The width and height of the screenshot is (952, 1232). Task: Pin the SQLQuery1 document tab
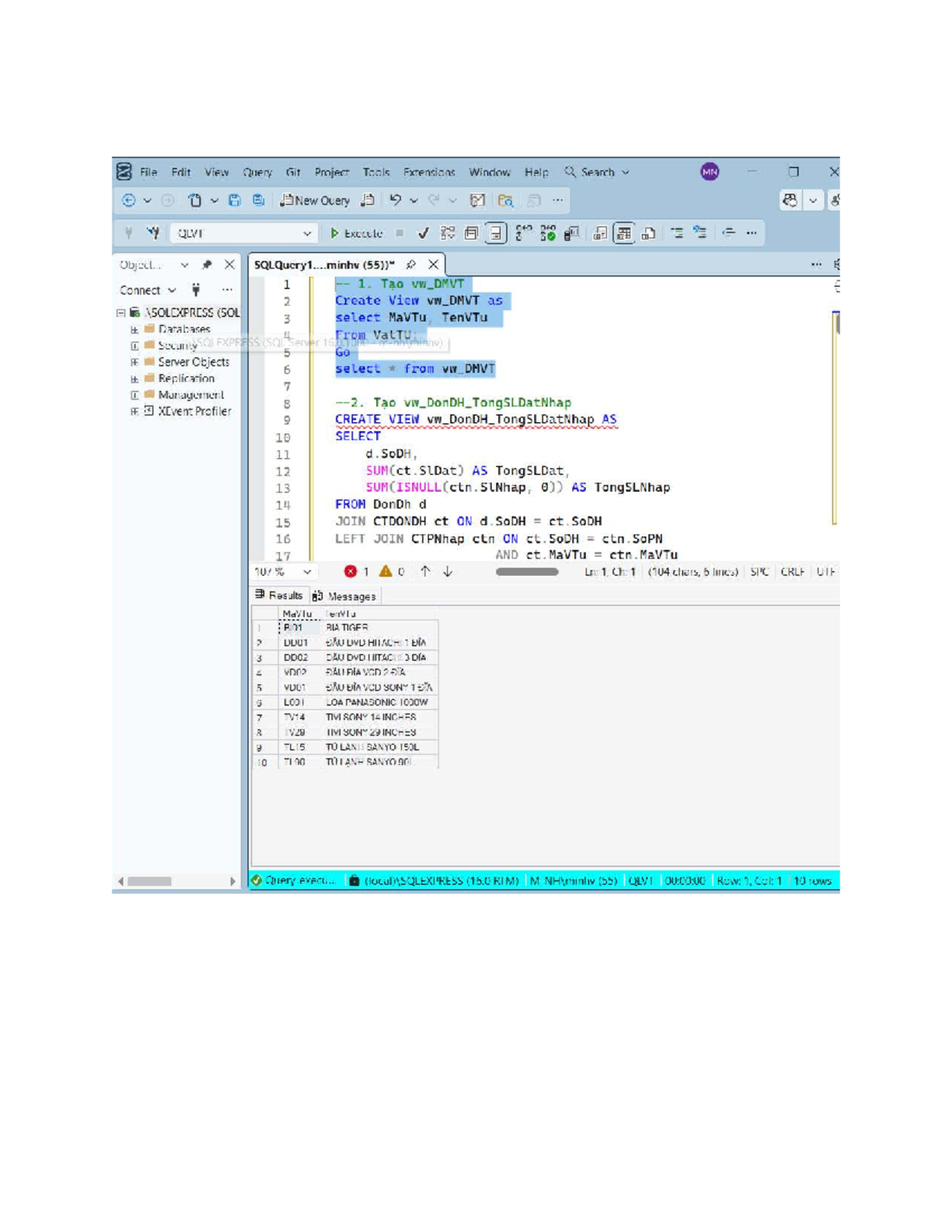[x=411, y=265]
